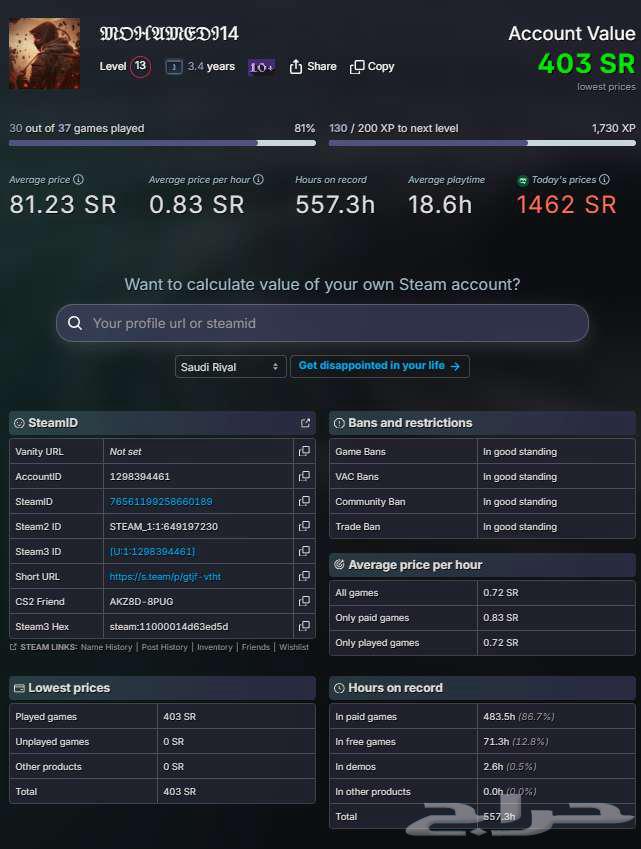Open the Name History link

click(x=106, y=647)
